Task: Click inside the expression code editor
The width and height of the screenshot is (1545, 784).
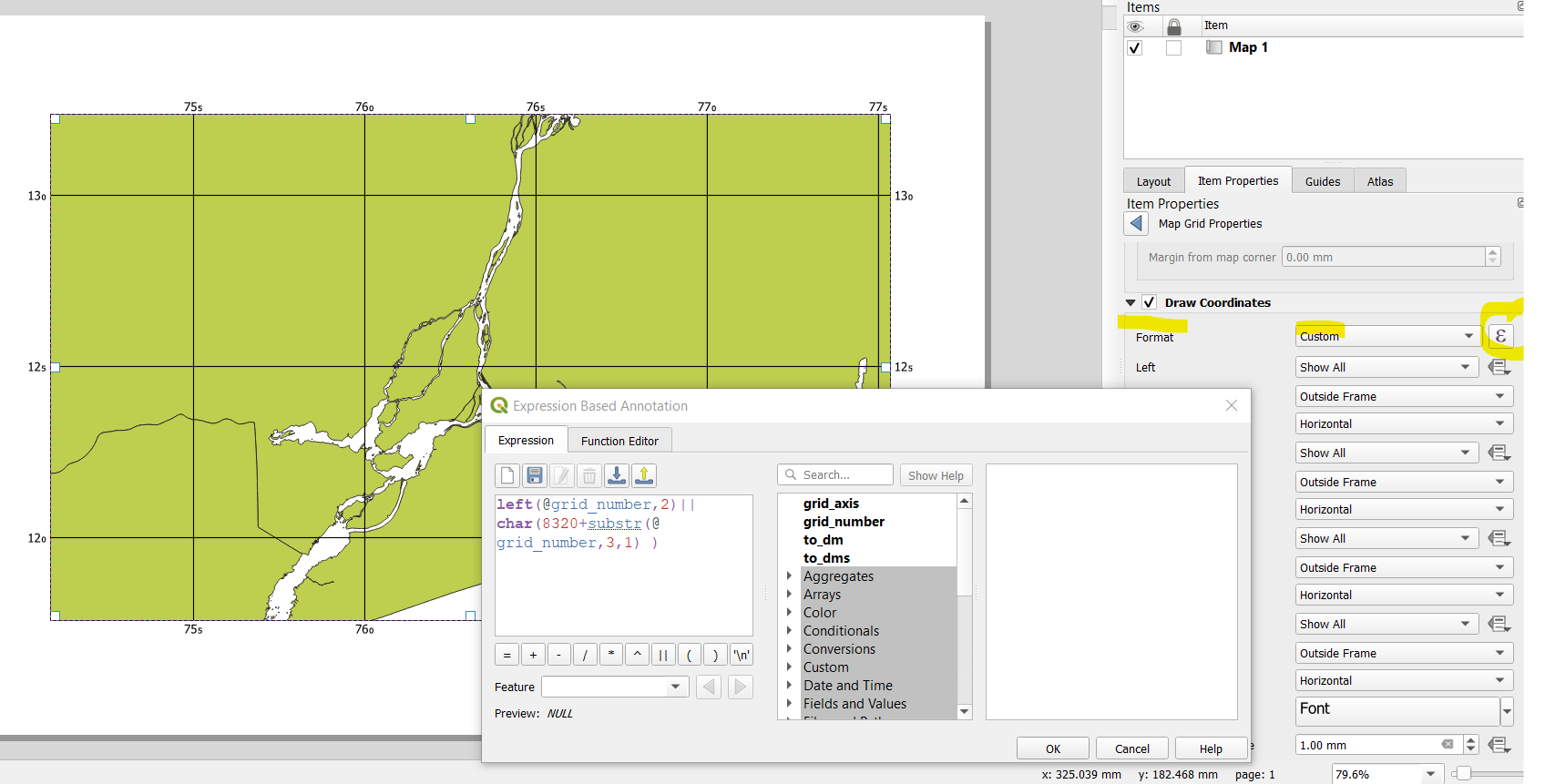Action: pyautogui.click(x=624, y=565)
